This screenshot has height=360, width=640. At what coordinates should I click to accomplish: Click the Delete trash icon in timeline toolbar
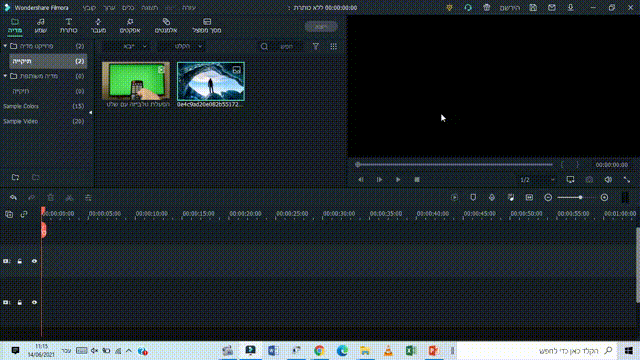pos(51,198)
